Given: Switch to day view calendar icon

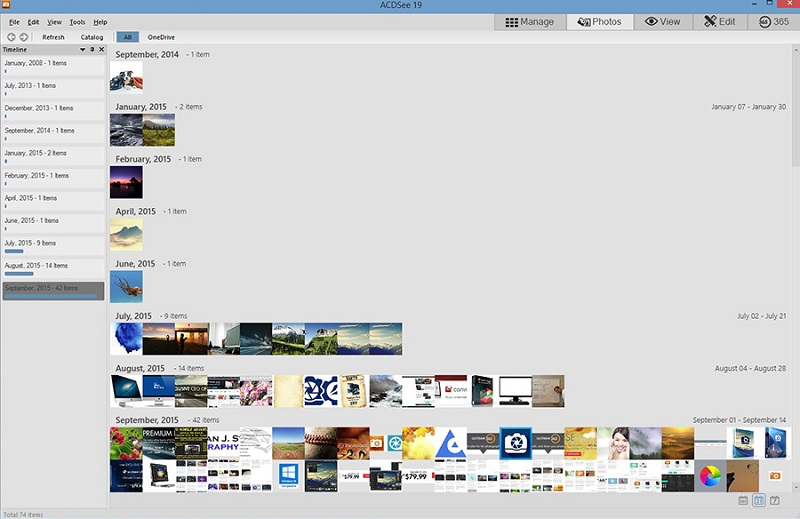Looking at the screenshot, I should click(x=774, y=501).
